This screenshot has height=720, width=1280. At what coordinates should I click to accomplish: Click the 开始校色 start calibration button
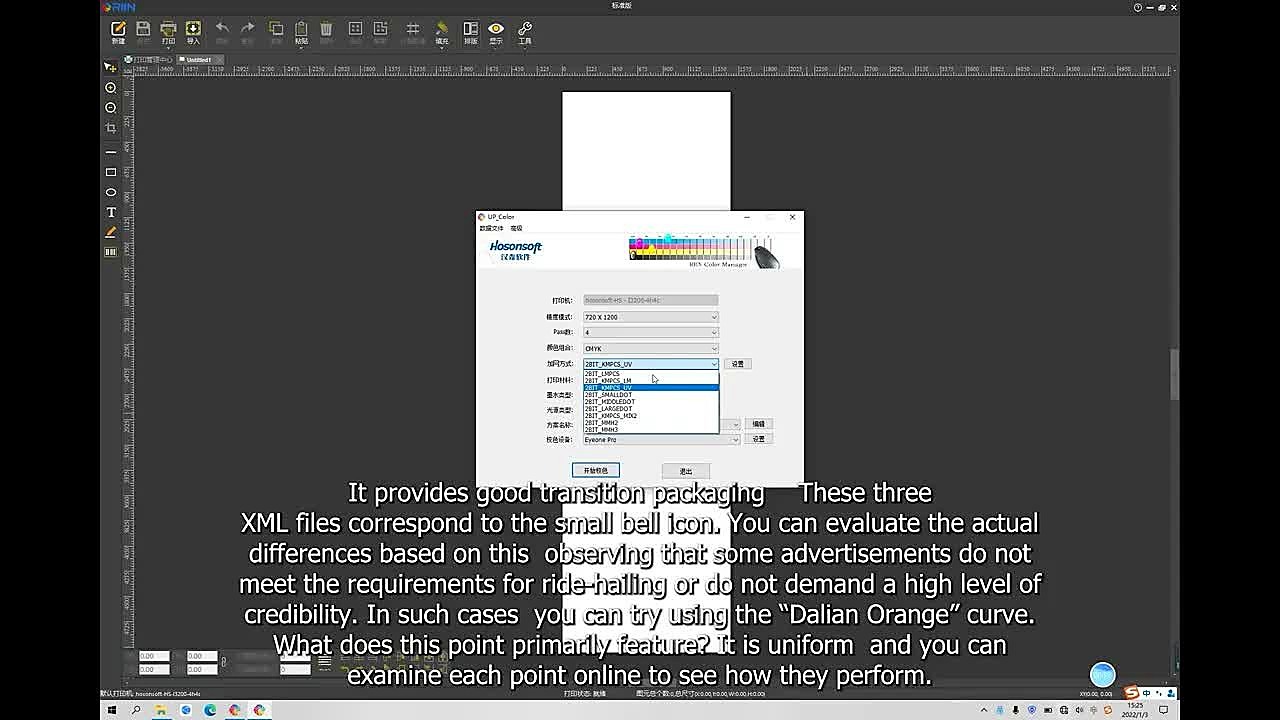[596, 470]
